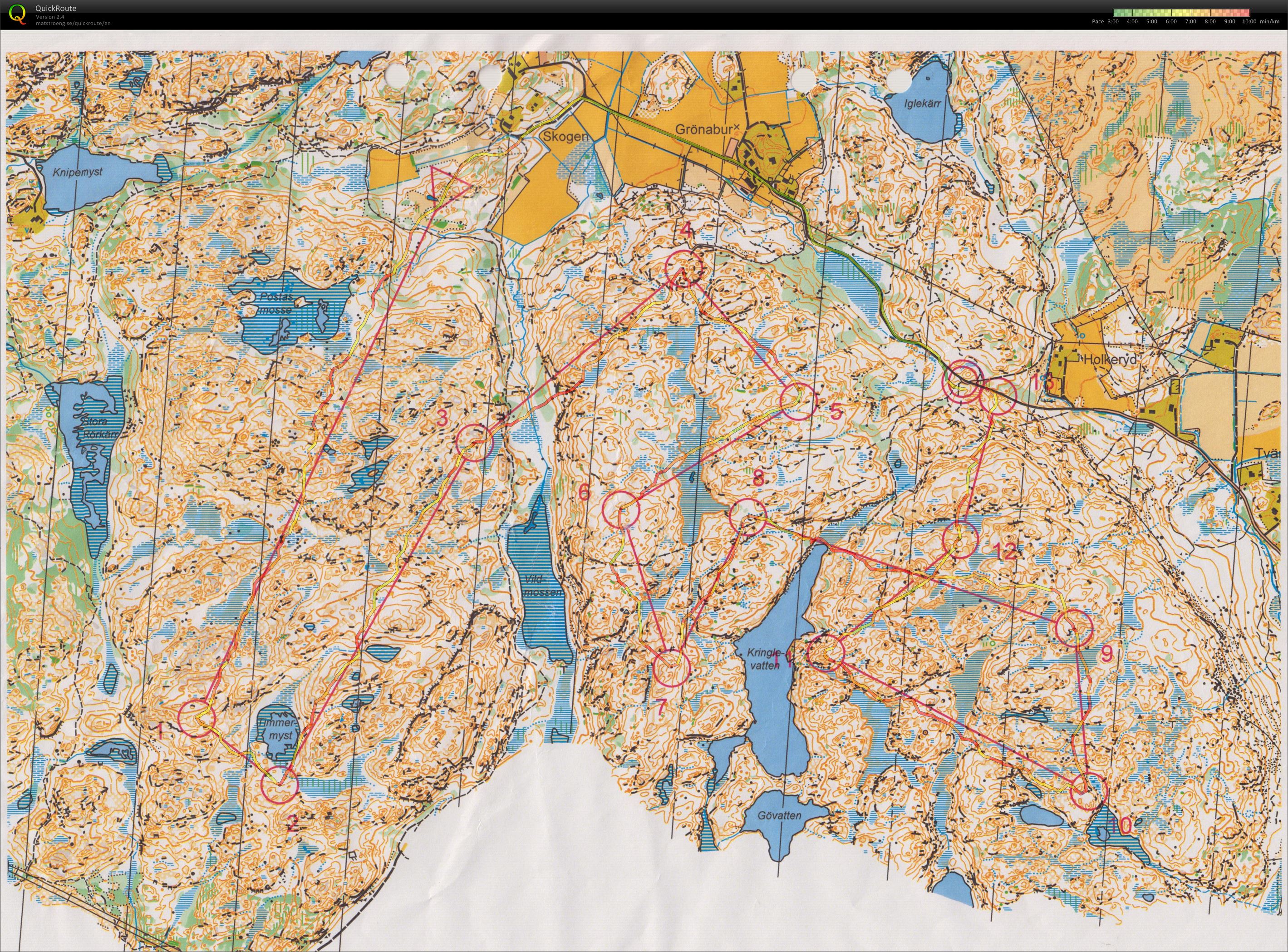Select control circle 12
The height and width of the screenshot is (952, 1288).
(x=961, y=540)
